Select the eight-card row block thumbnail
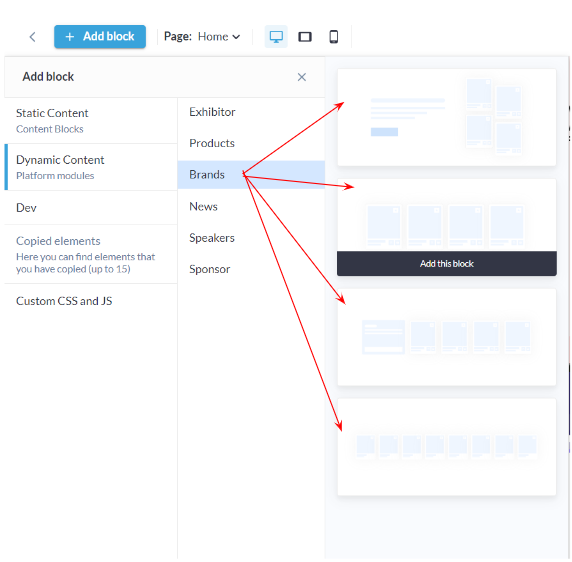572x562 pixels. [447, 447]
